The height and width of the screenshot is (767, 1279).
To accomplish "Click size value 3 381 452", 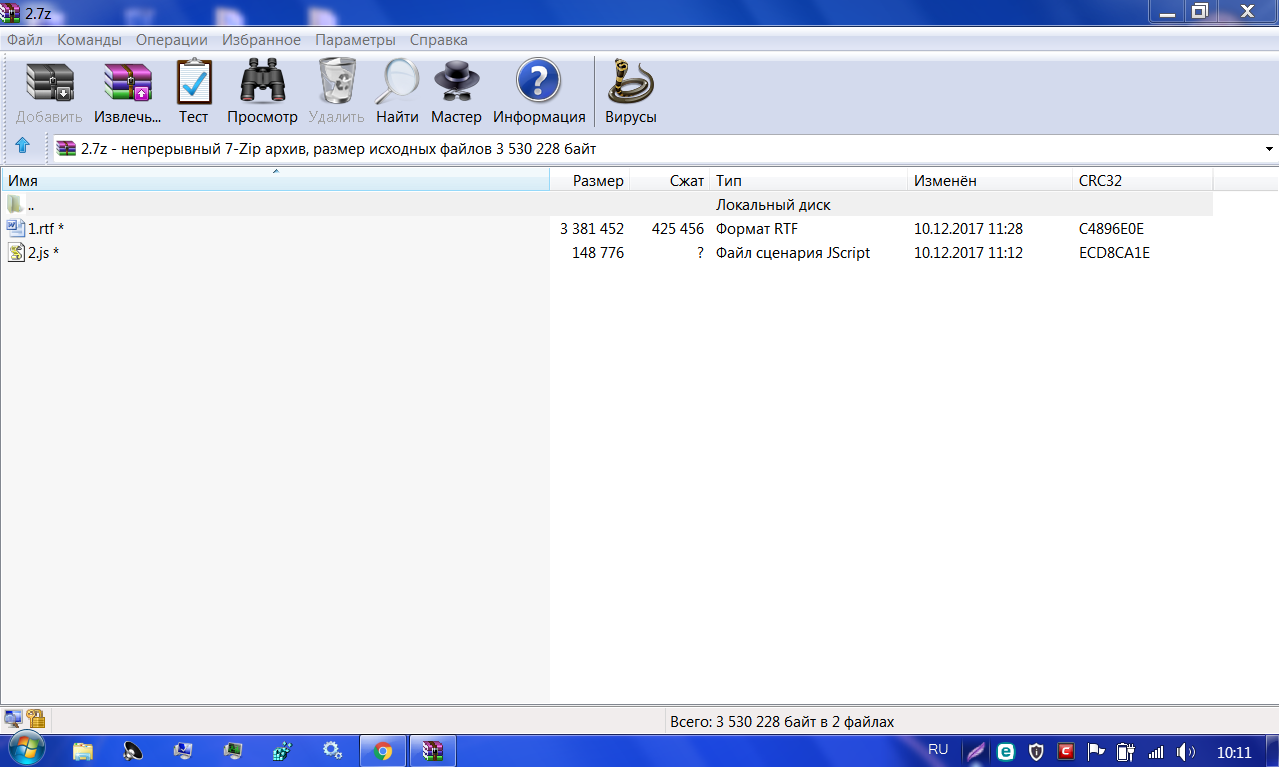I will [592, 228].
